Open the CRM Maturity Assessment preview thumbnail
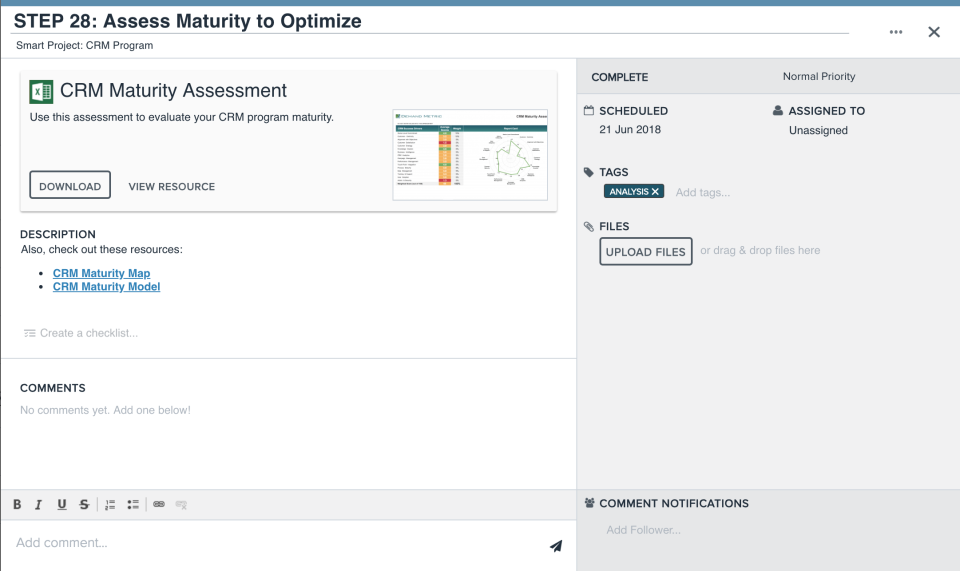Image resolution: width=960 pixels, height=571 pixels. (x=470, y=155)
